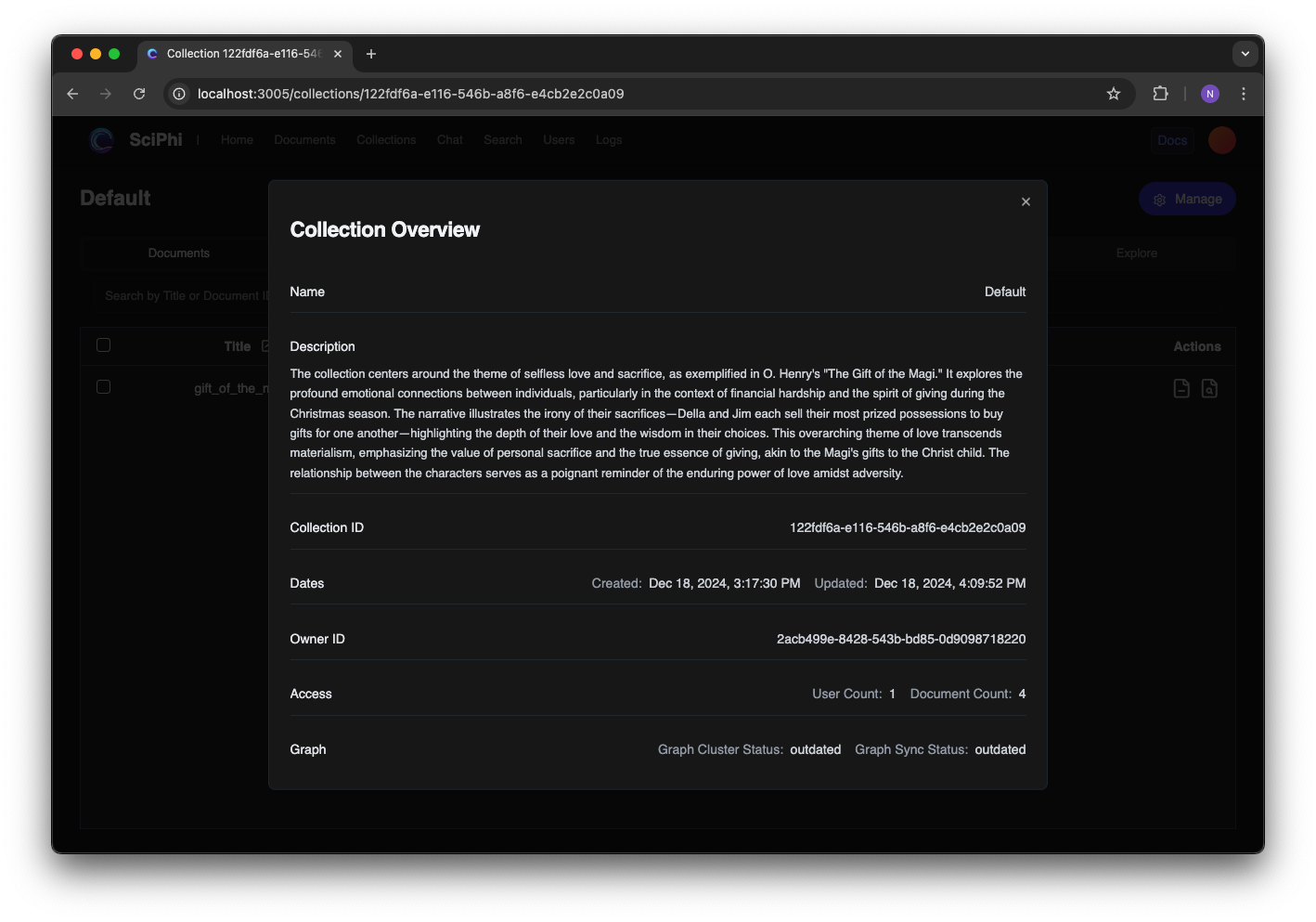1316x922 pixels.
Task: Toggle the select-all checkbox in table header
Action: tap(103, 345)
